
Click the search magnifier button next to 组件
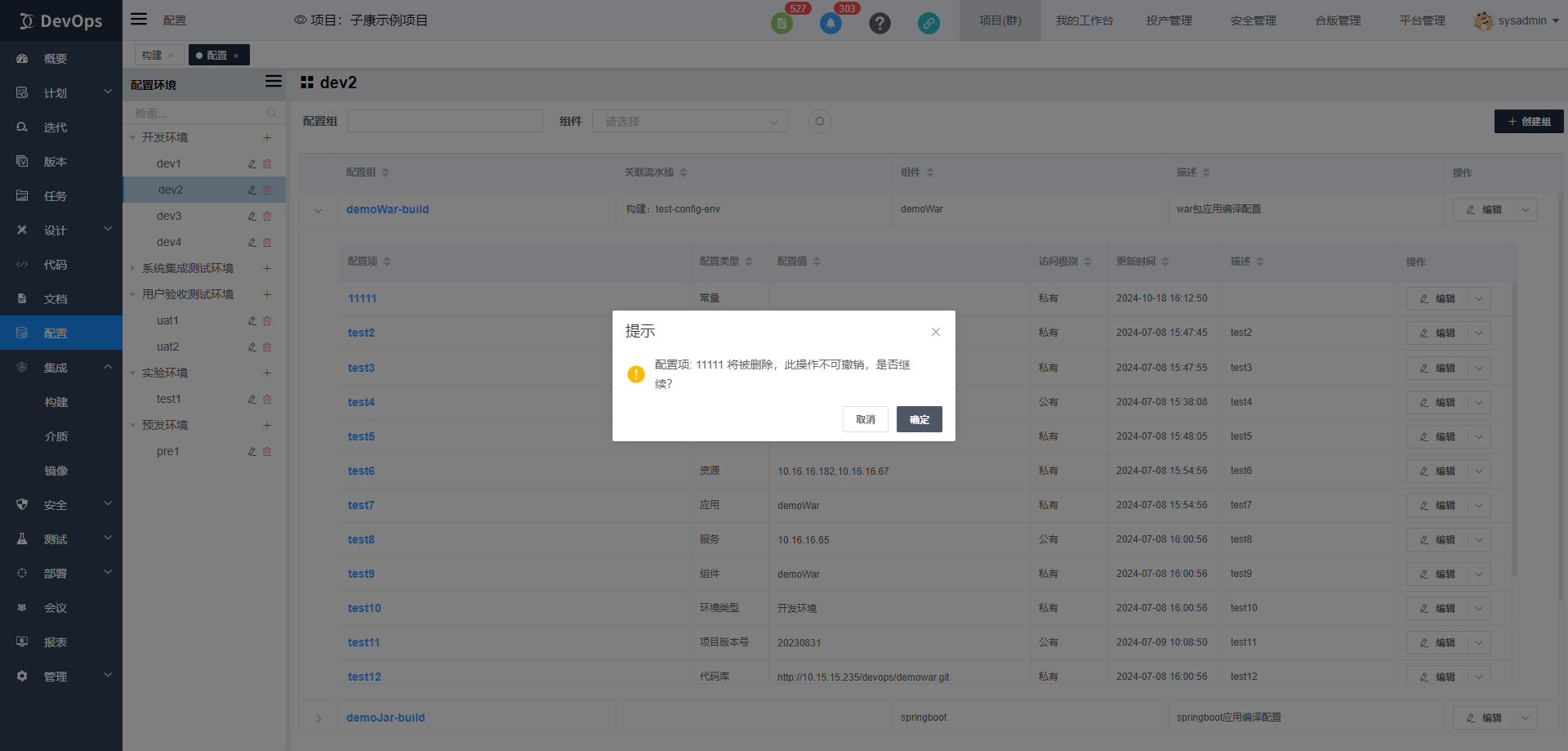[x=819, y=122]
